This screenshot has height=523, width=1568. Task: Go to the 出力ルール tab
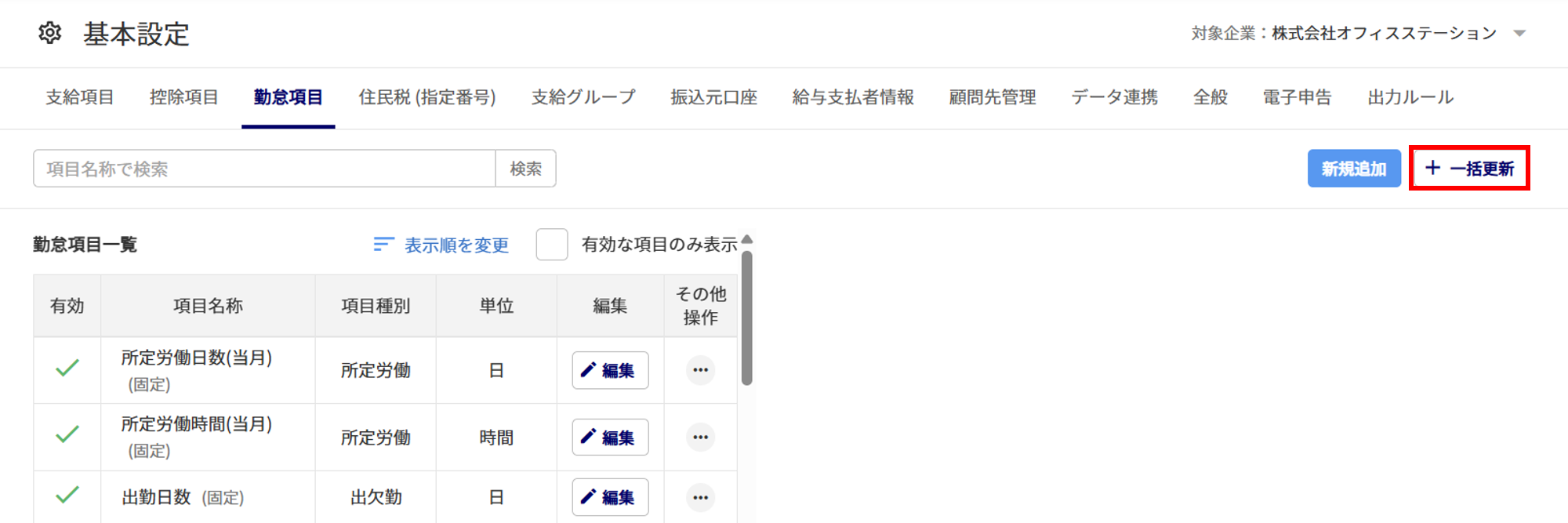click(x=1411, y=97)
